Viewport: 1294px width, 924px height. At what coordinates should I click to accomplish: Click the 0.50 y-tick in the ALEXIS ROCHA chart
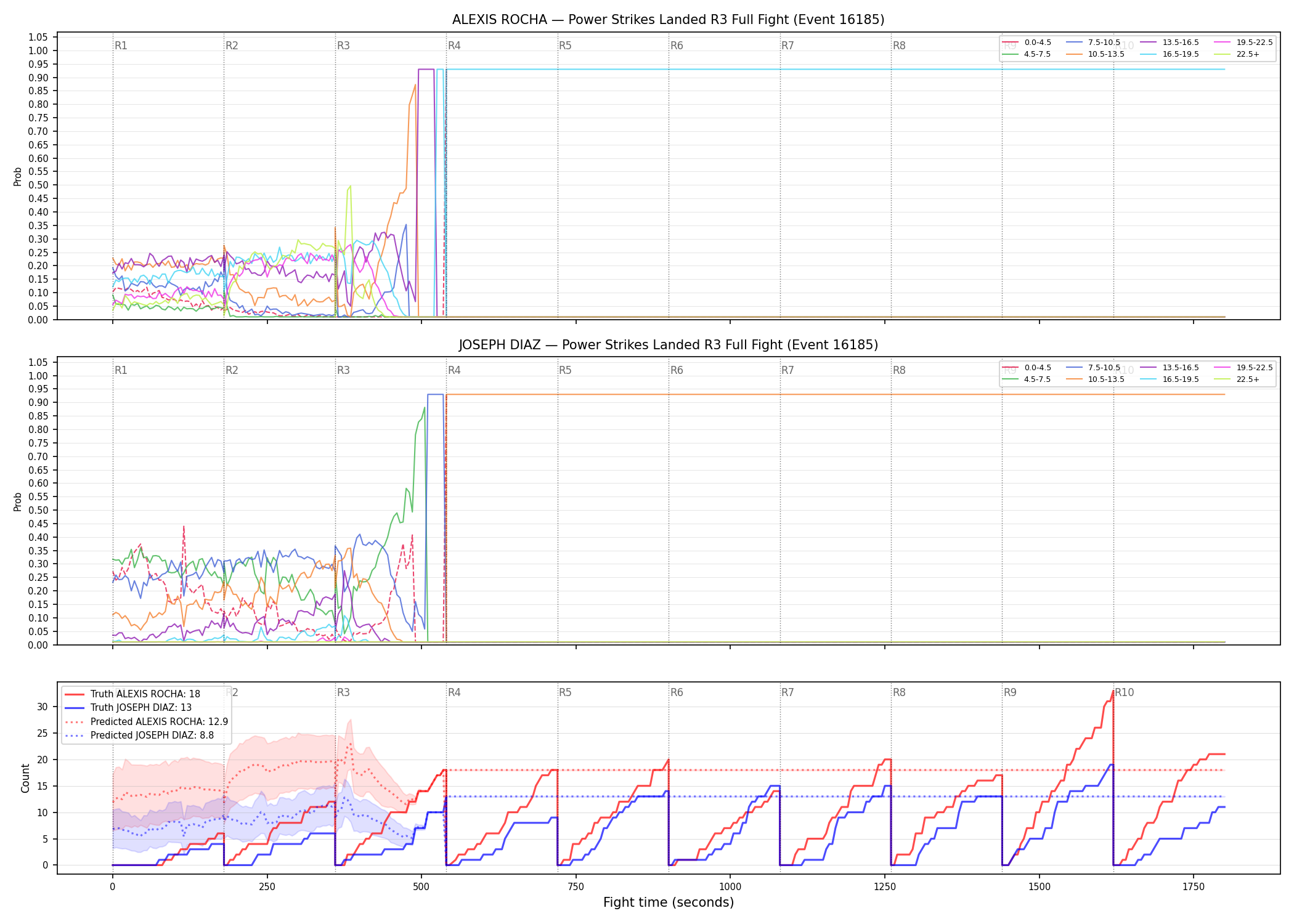[x=38, y=185]
